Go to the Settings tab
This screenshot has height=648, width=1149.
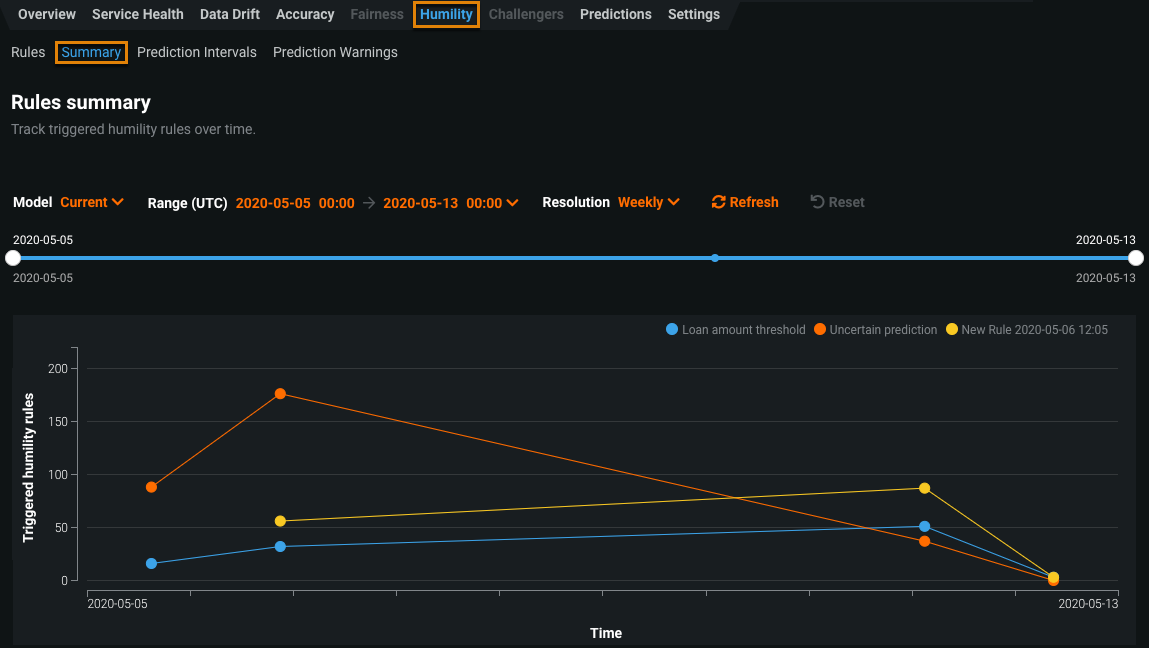click(693, 14)
